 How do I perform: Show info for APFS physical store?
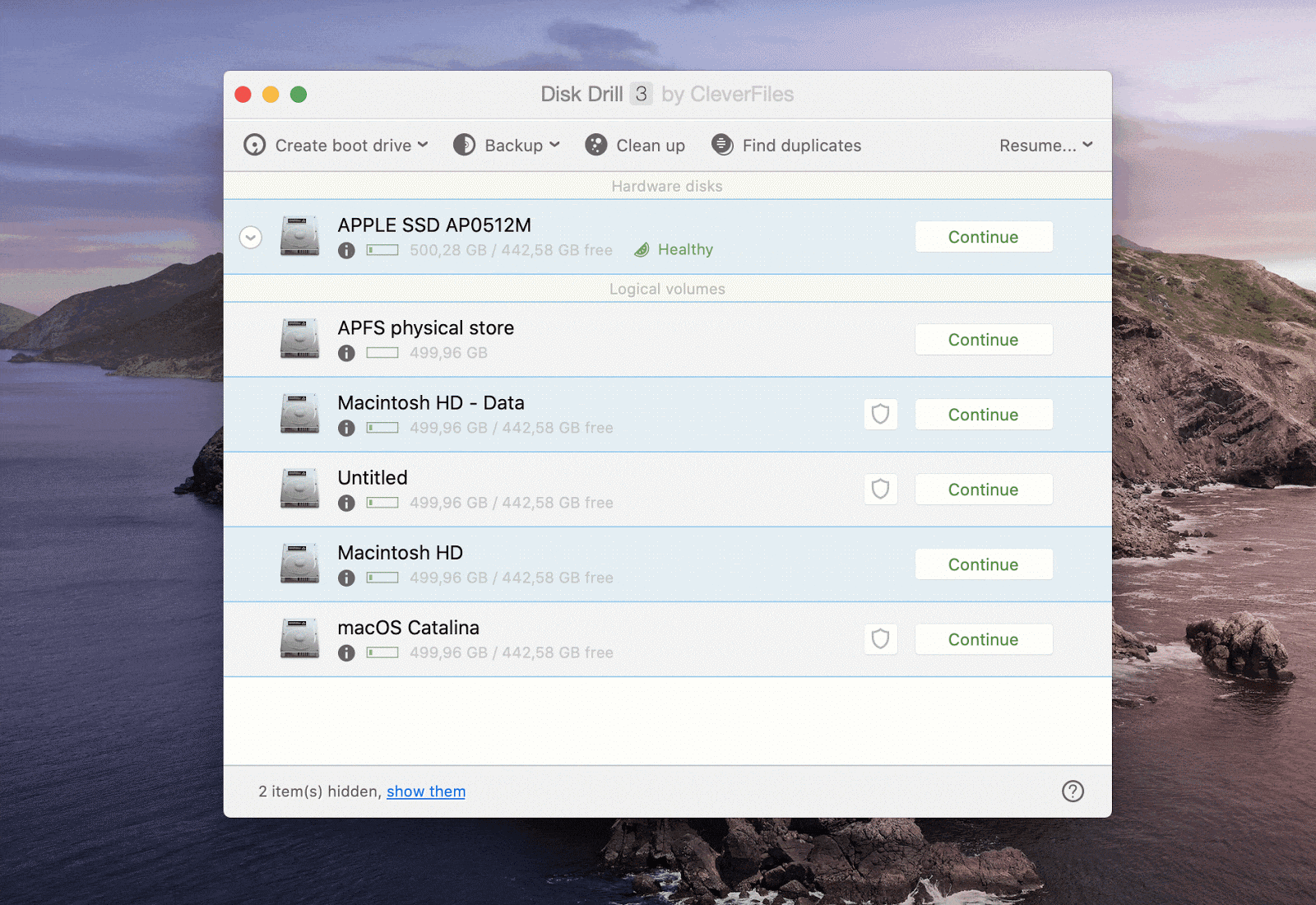346,353
